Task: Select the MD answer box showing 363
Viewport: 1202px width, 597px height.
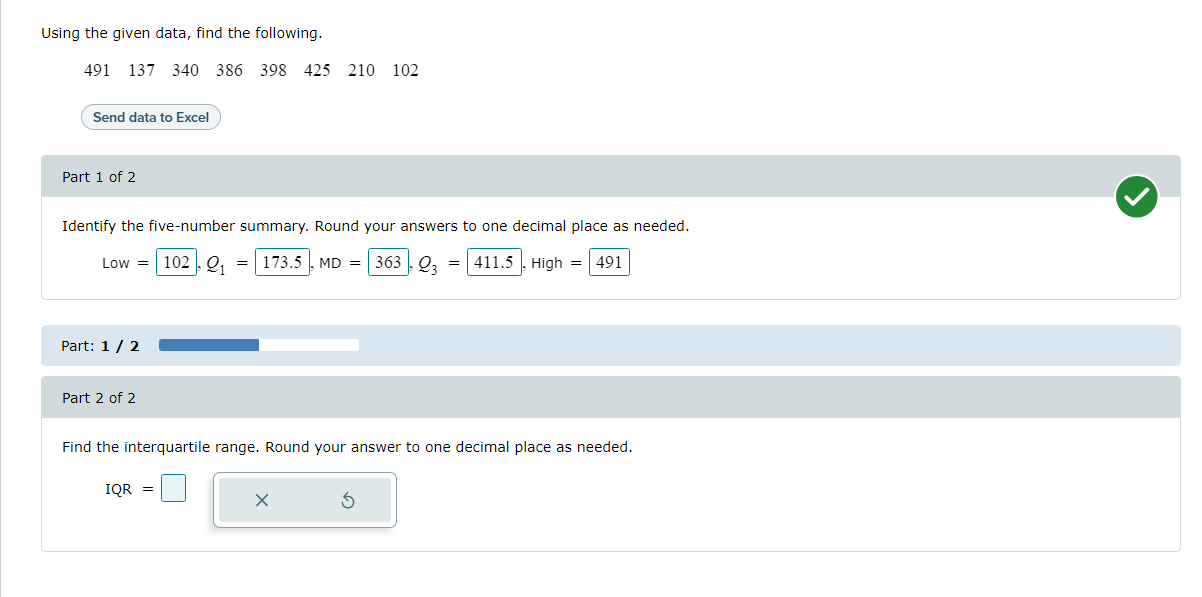Action: [388, 261]
